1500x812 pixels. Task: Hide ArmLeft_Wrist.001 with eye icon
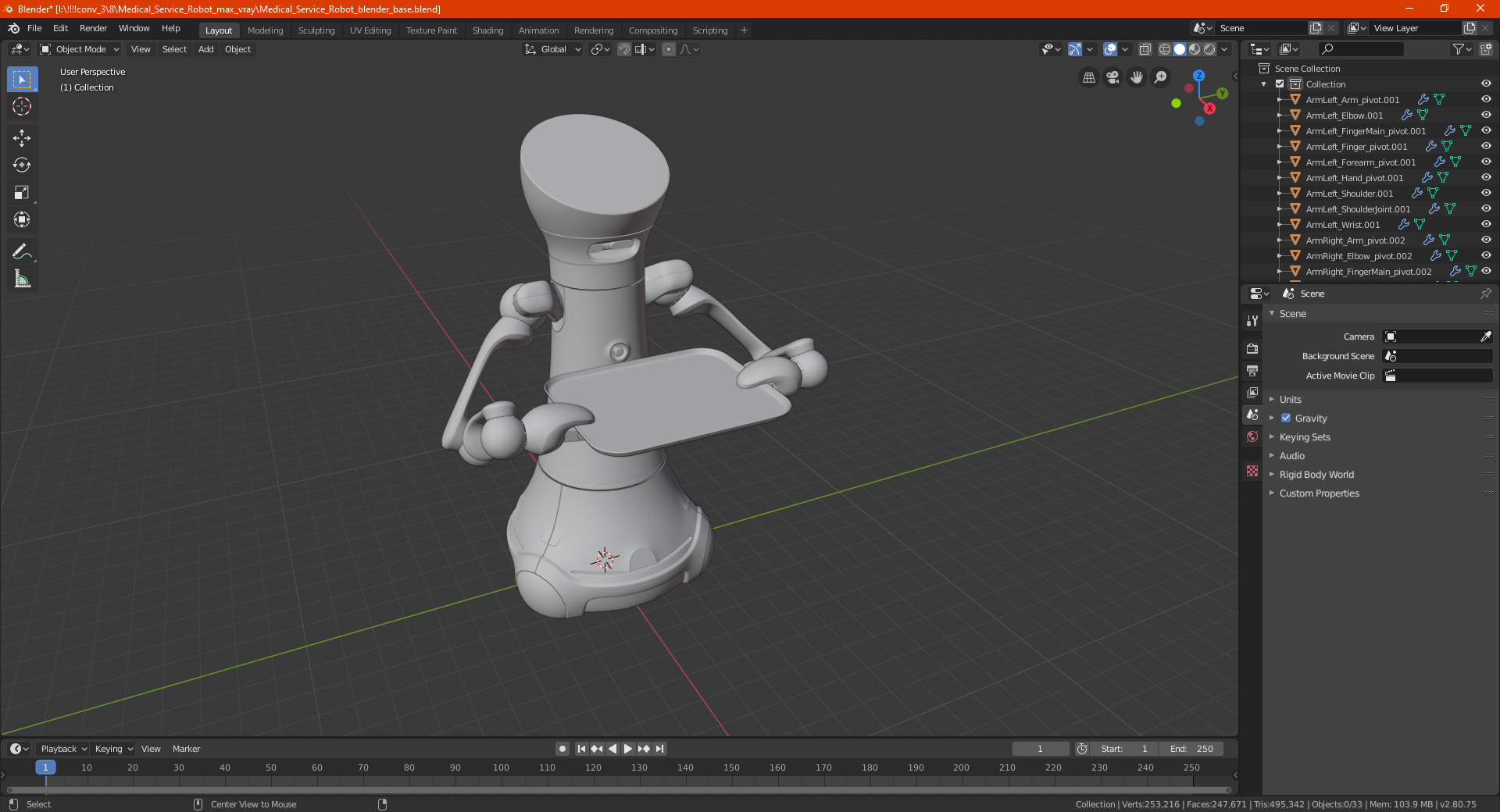(x=1486, y=225)
